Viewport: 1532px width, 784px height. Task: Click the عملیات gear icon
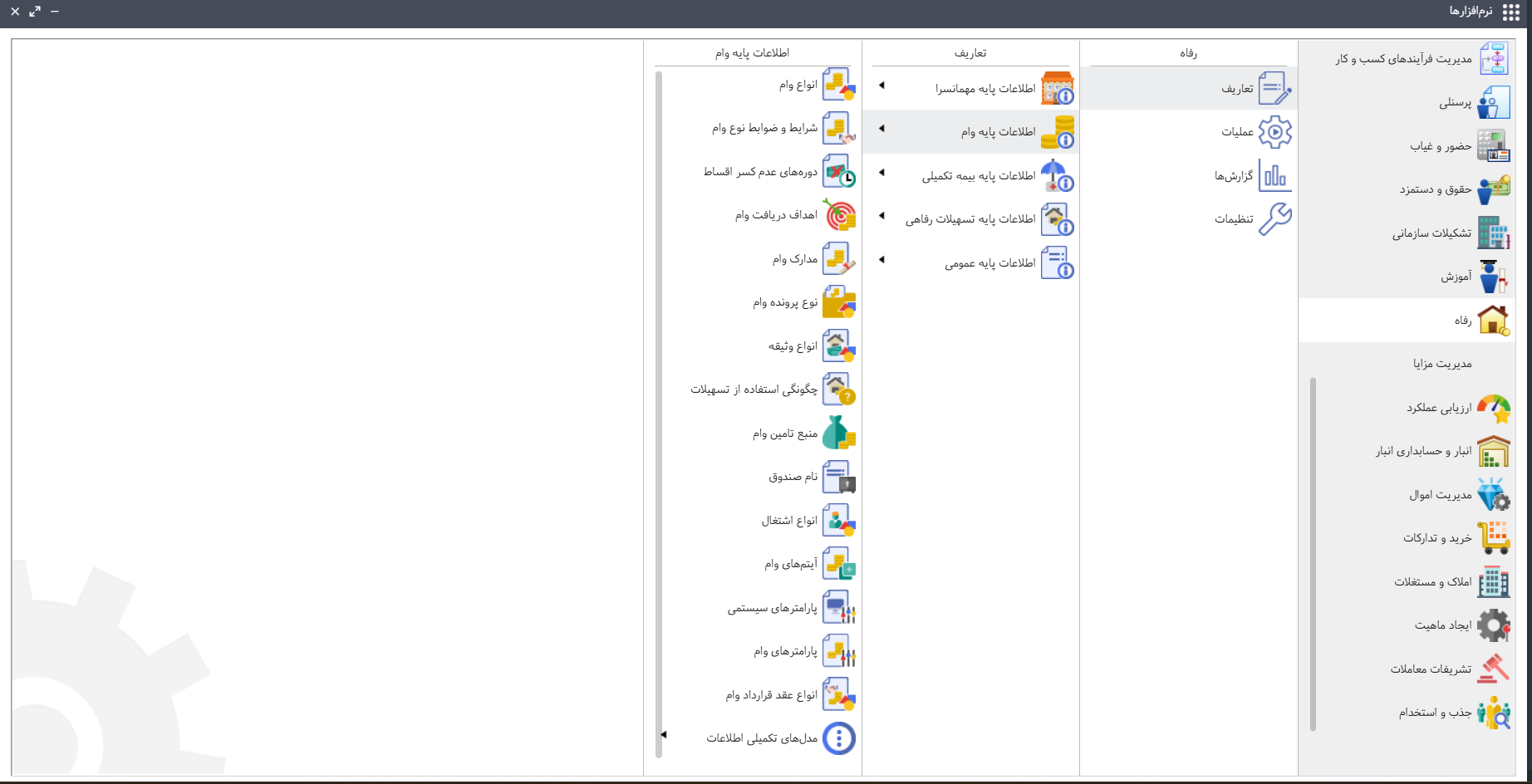(1274, 132)
